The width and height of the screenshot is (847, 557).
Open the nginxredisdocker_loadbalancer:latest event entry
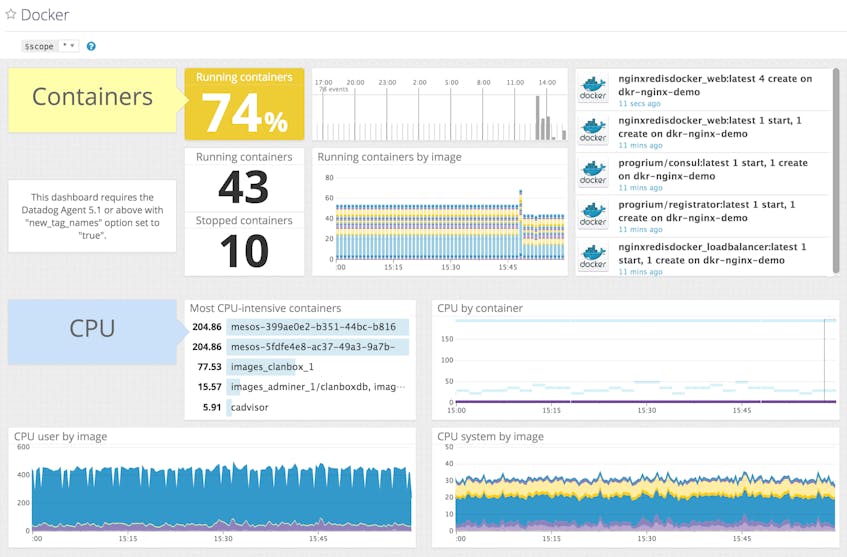point(712,253)
